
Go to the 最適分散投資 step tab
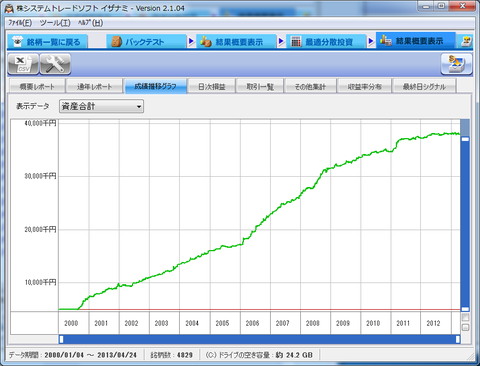pyautogui.click(x=326, y=42)
